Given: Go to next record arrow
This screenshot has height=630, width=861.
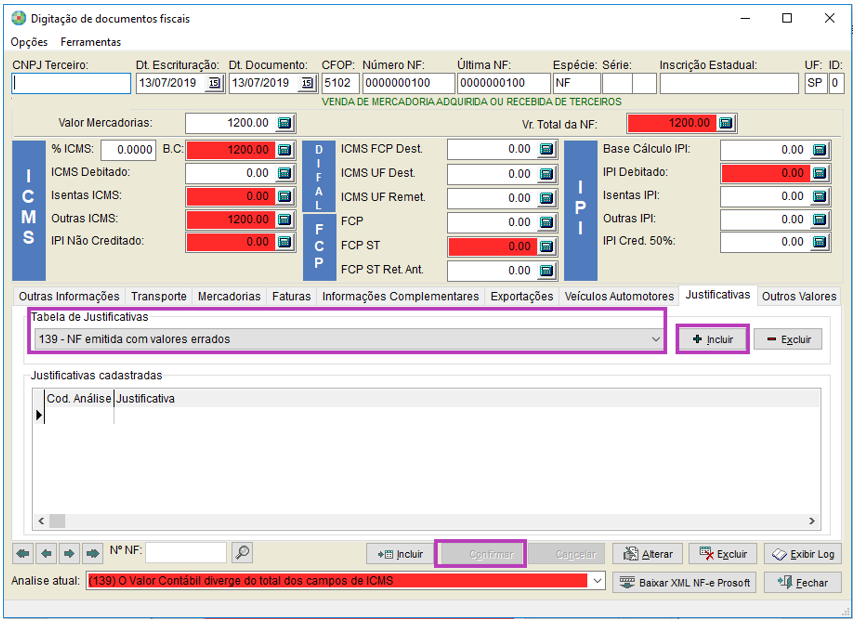Looking at the screenshot, I should coord(69,553).
